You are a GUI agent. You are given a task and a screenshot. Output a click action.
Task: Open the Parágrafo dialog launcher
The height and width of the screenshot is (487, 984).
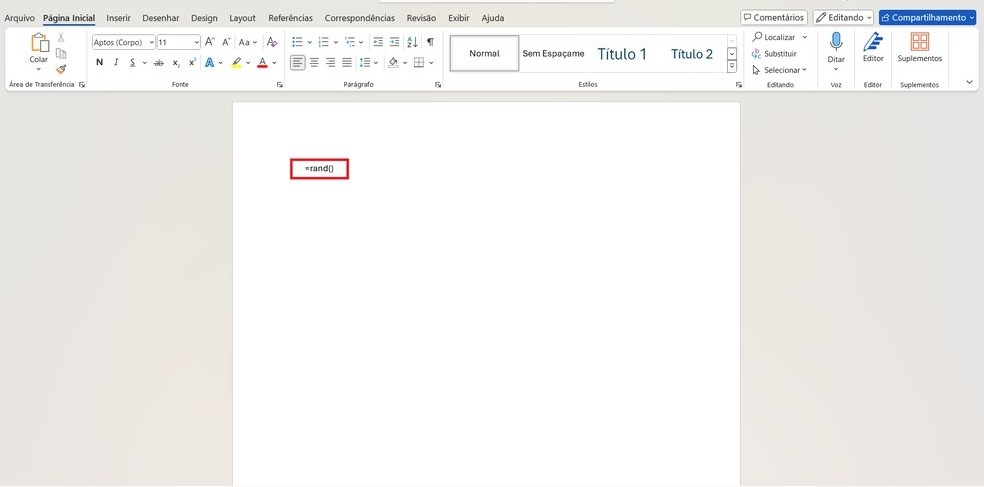click(438, 84)
